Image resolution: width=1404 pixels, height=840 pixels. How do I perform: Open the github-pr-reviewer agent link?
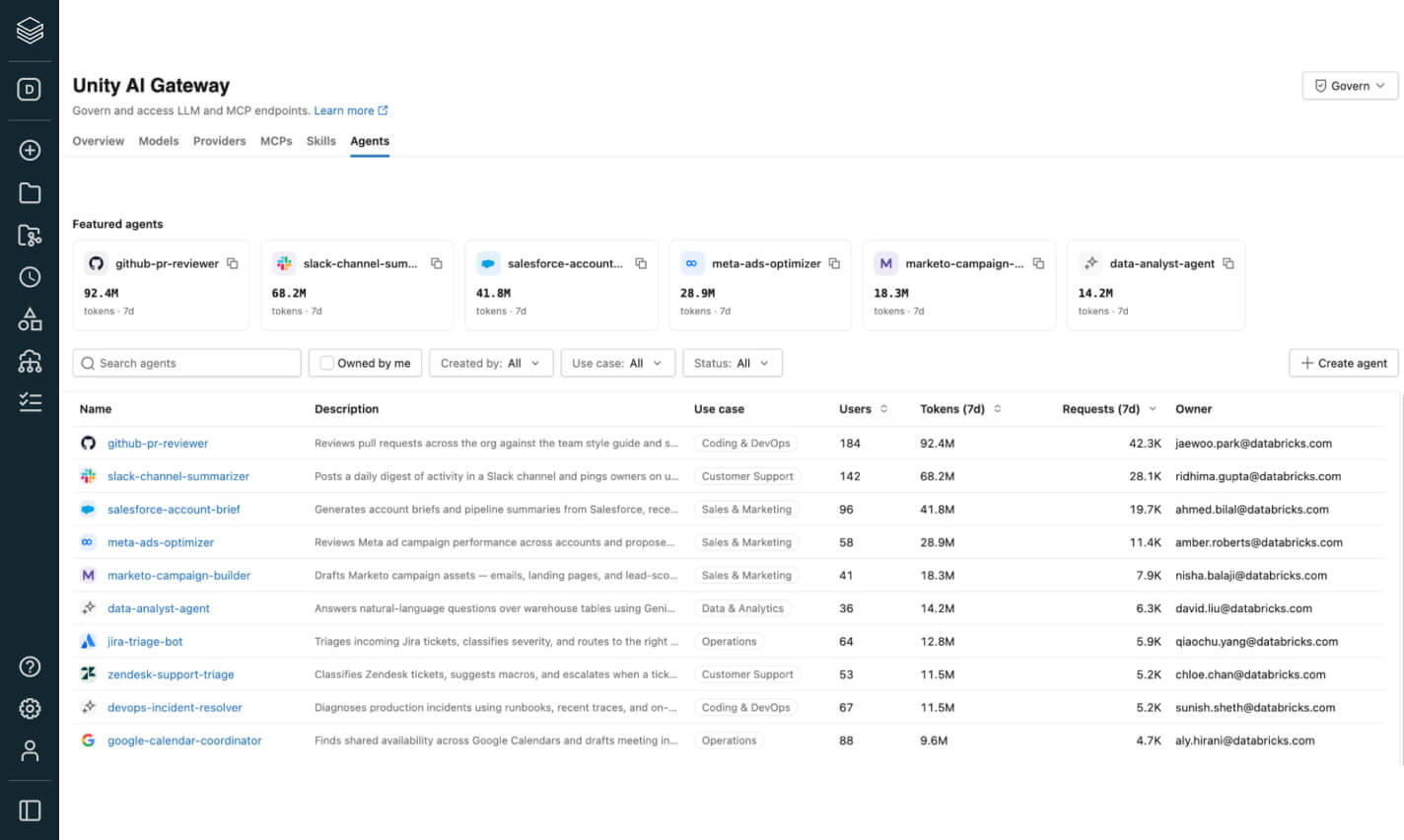pyautogui.click(x=158, y=444)
